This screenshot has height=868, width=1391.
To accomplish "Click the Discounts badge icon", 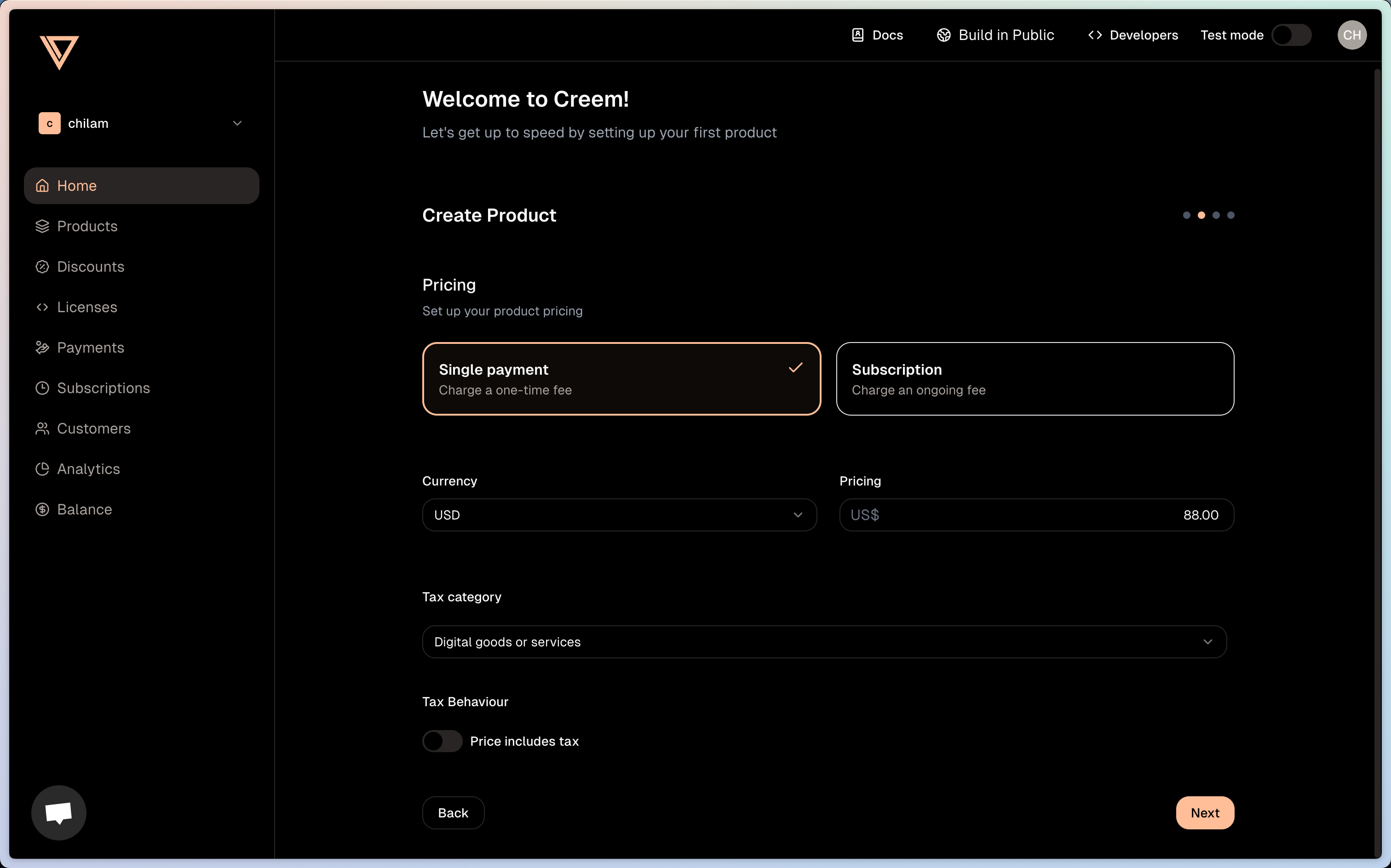I will [x=42, y=266].
